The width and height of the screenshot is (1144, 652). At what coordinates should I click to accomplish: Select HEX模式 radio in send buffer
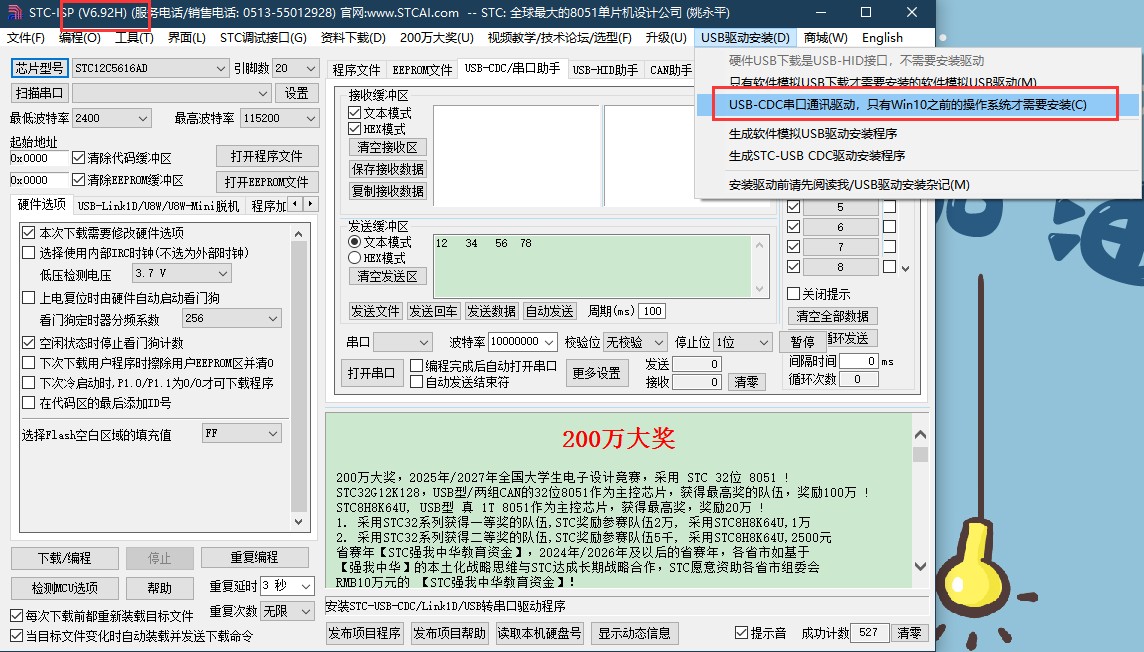[354, 258]
